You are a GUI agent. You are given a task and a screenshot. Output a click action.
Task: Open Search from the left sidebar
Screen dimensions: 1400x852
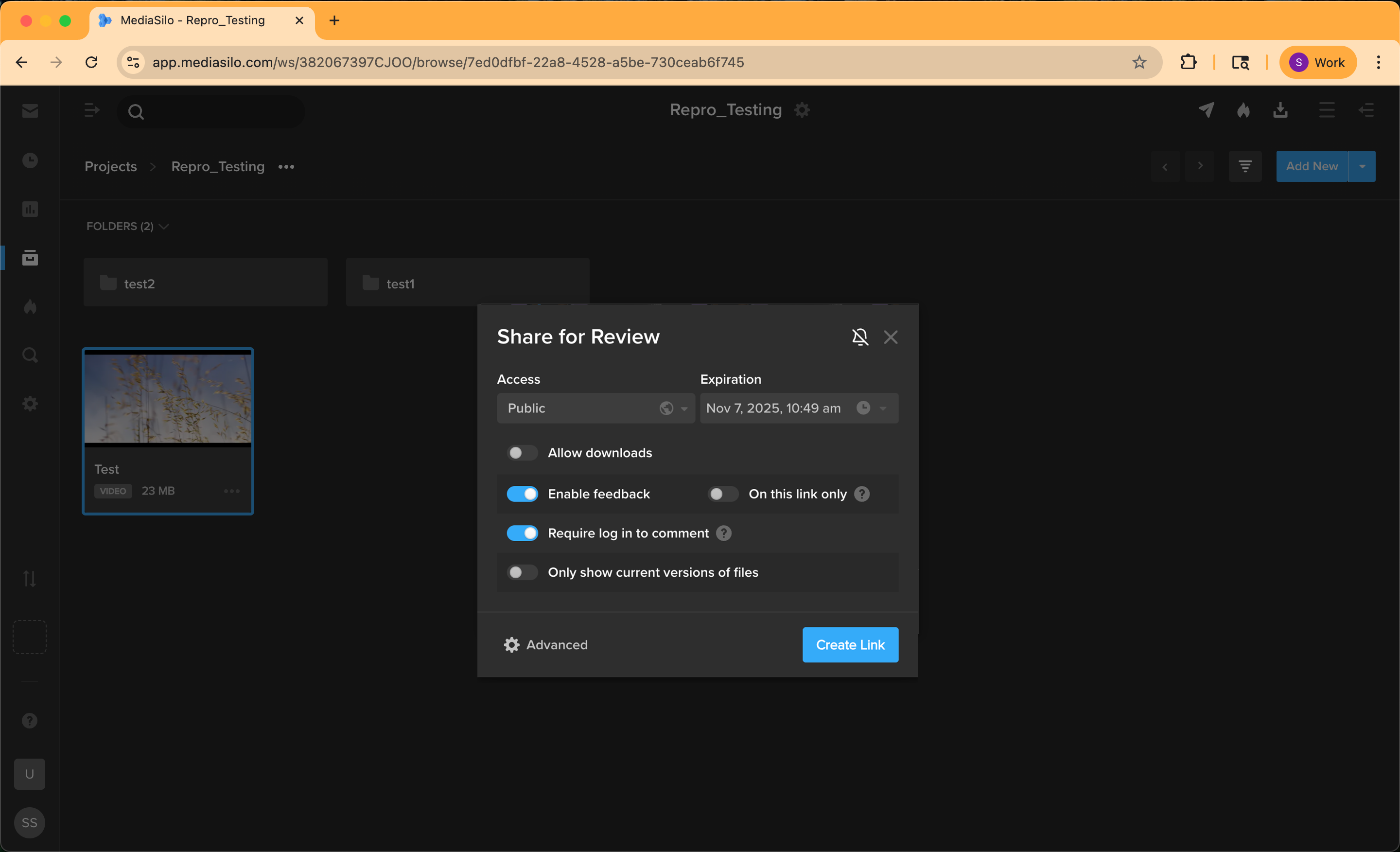click(29, 355)
